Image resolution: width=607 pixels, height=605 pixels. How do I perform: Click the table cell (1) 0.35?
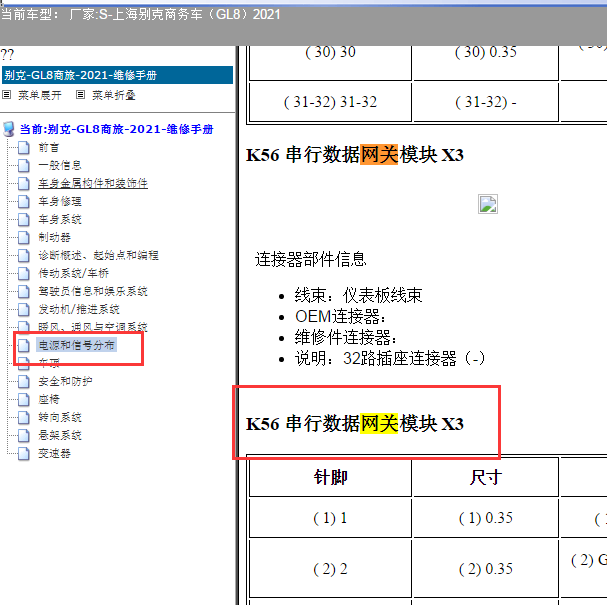486,518
